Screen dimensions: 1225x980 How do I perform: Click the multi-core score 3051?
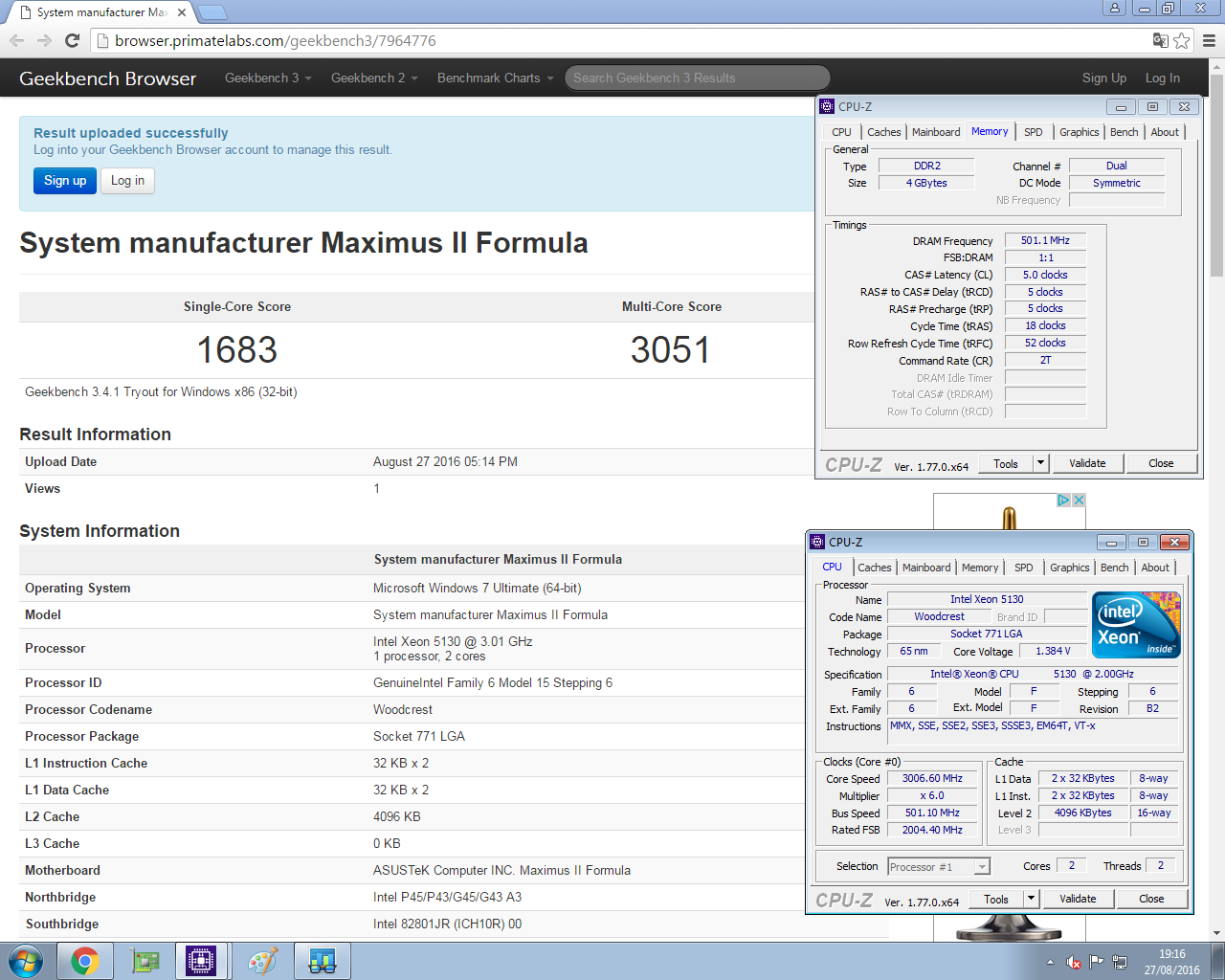(670, 350)
